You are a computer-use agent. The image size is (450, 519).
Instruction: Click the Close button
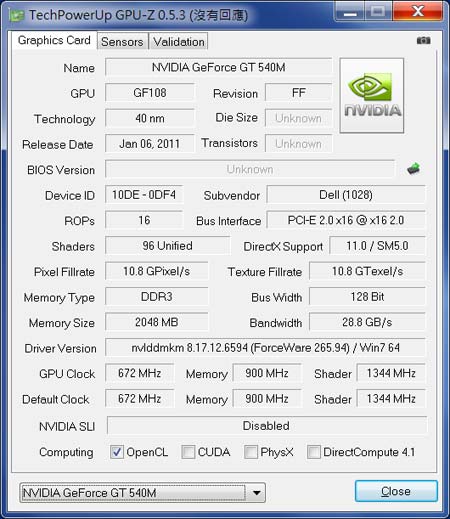tap(396, 491)
